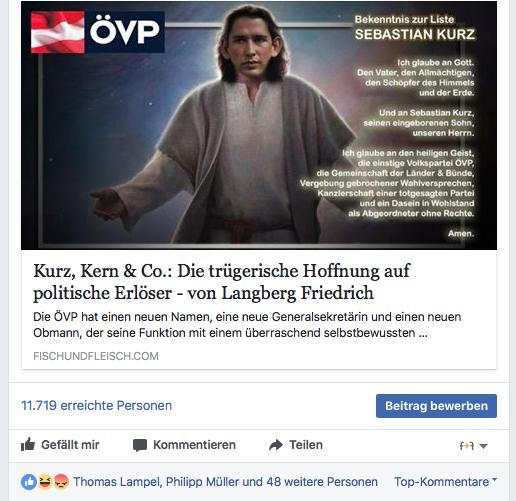Open the article preview image
This screenshot has height=501, width=516.
point(259,125)
